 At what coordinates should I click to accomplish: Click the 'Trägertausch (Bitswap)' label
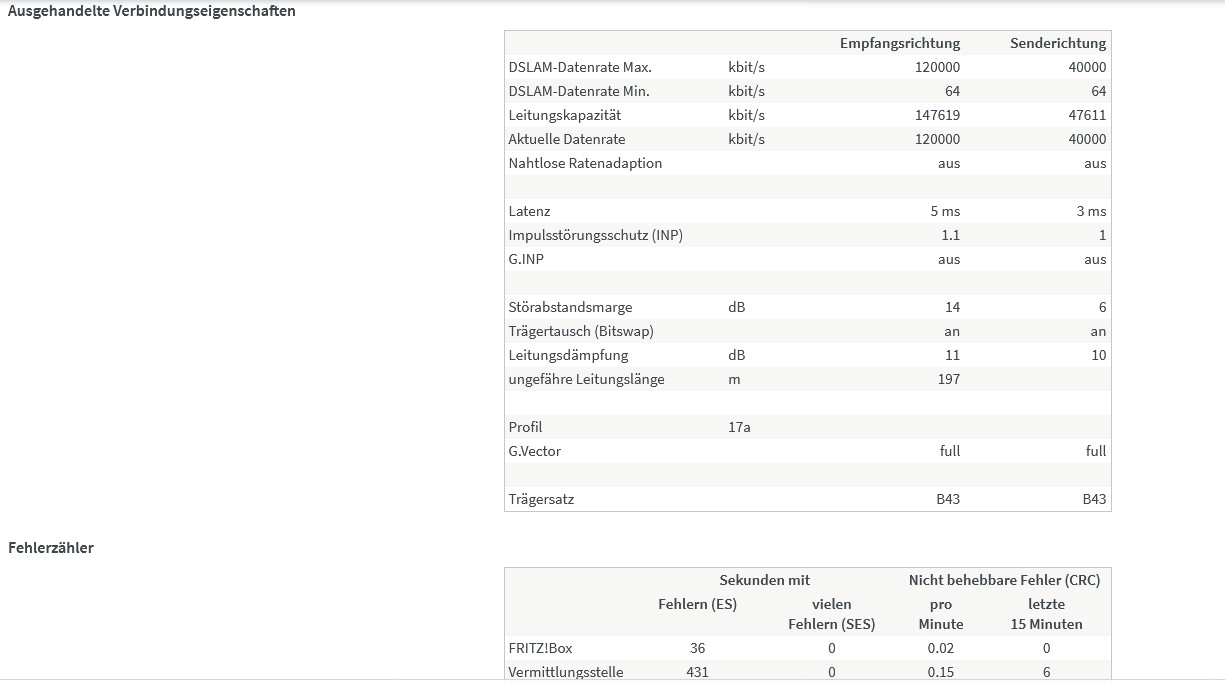click(x=581, y=331)
